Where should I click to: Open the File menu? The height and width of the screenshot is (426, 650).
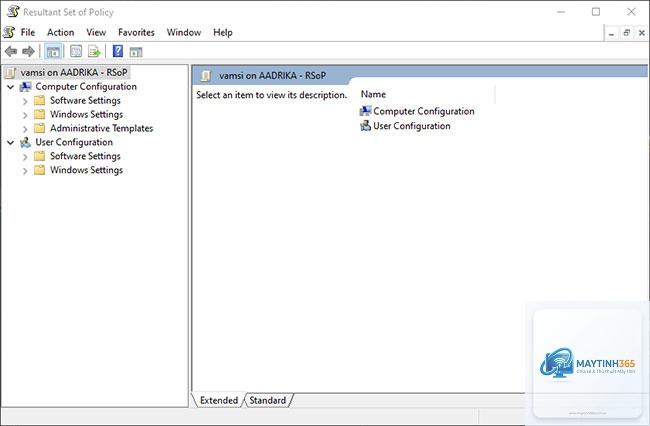coord(28,32)
